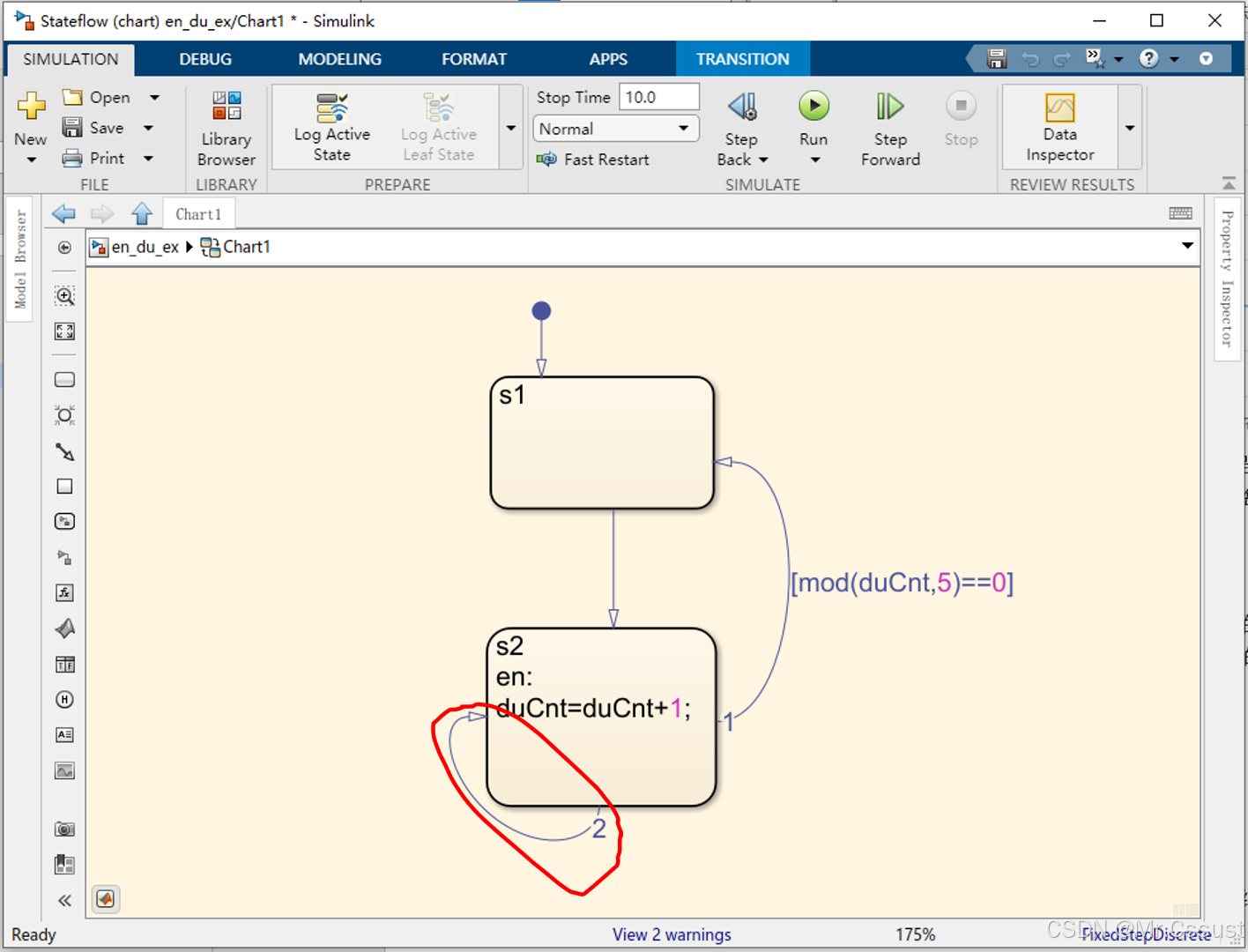Click the Zoom In tool in the palette
The image size is (1248, 952).
(x=64, y=296)
